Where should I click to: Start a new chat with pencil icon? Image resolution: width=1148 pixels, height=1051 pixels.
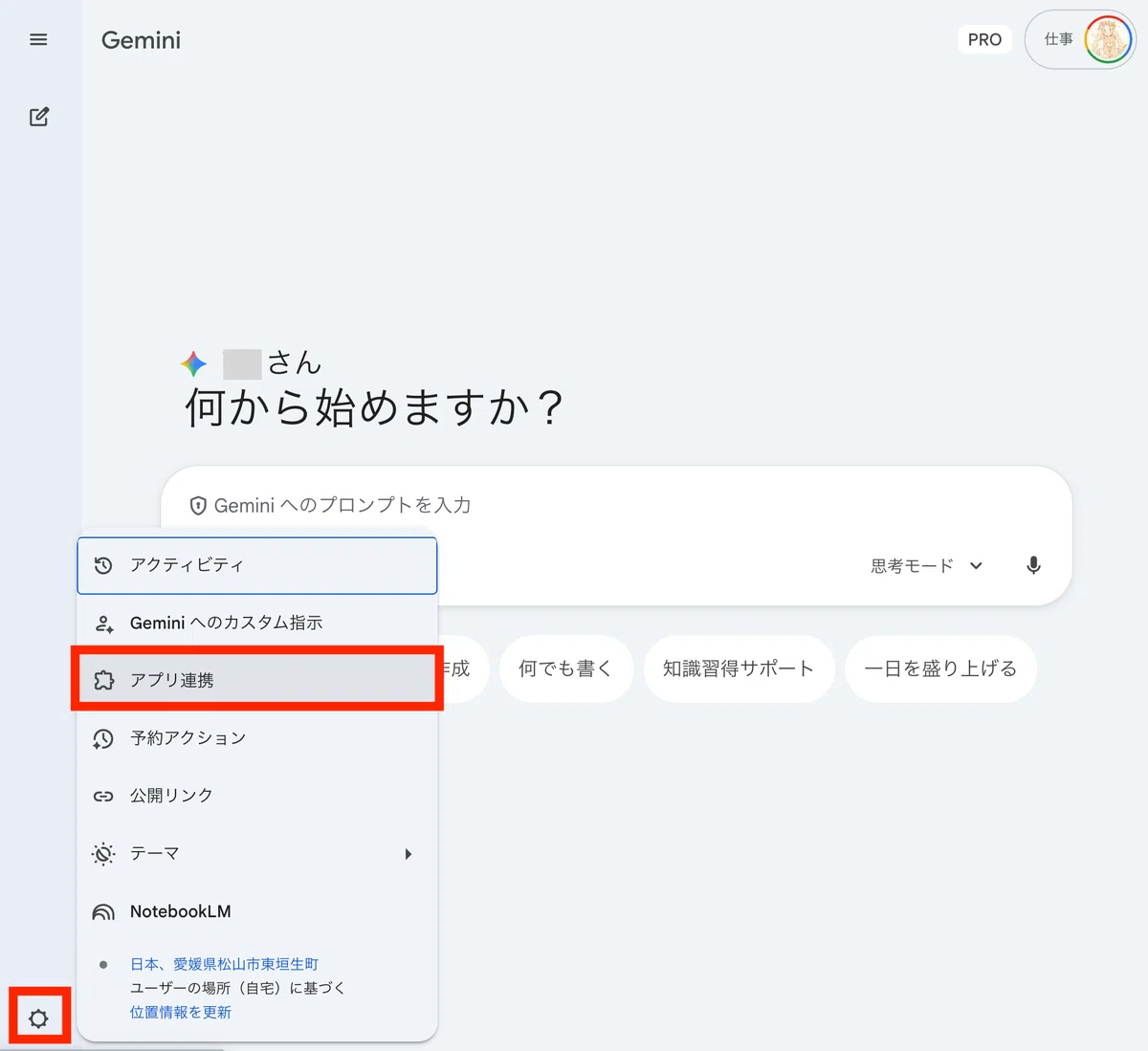(39, 117)
